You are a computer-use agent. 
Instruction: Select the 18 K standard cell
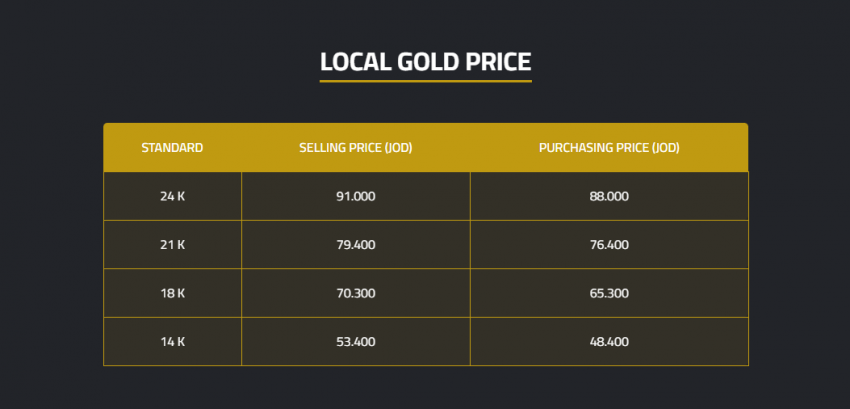pyautogui.click(x=172, y=293)
